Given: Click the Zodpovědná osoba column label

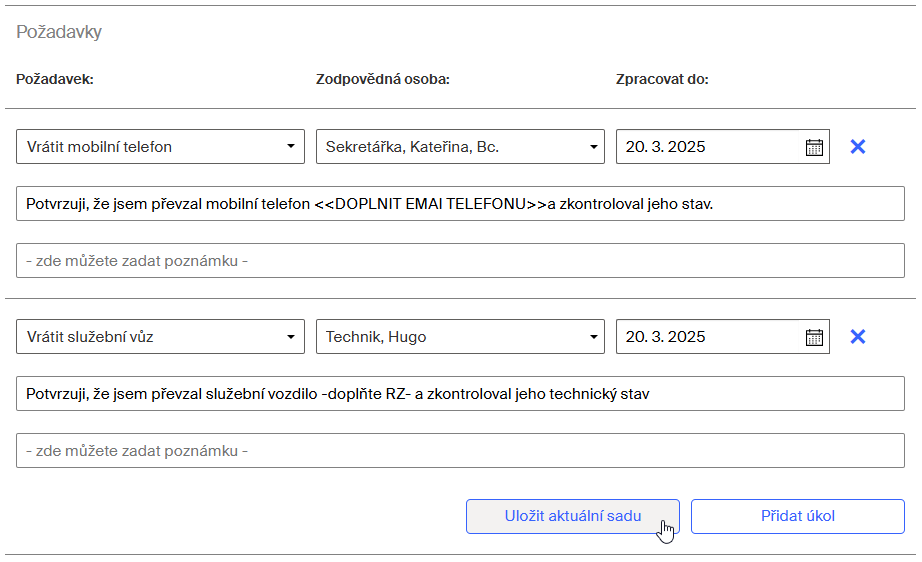Looking at the screenshot, I should [x=383, y=79].
